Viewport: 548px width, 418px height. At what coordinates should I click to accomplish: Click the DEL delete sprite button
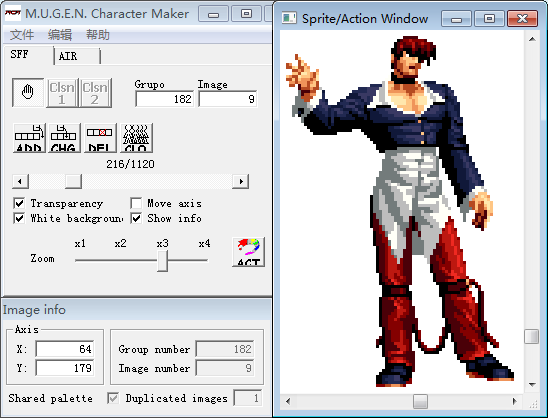click(100, 138)
